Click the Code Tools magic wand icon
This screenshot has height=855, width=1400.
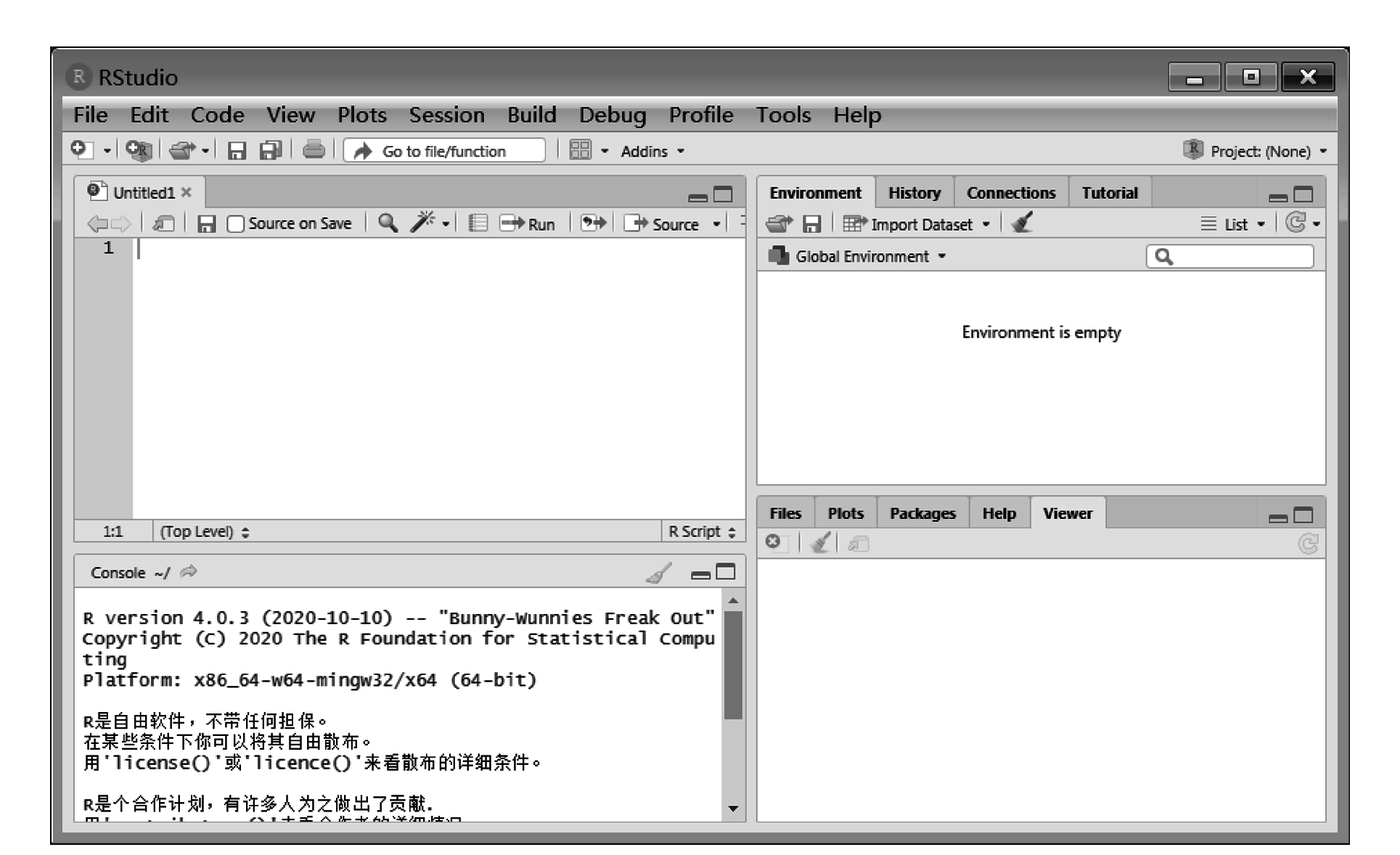pos(422,222)
